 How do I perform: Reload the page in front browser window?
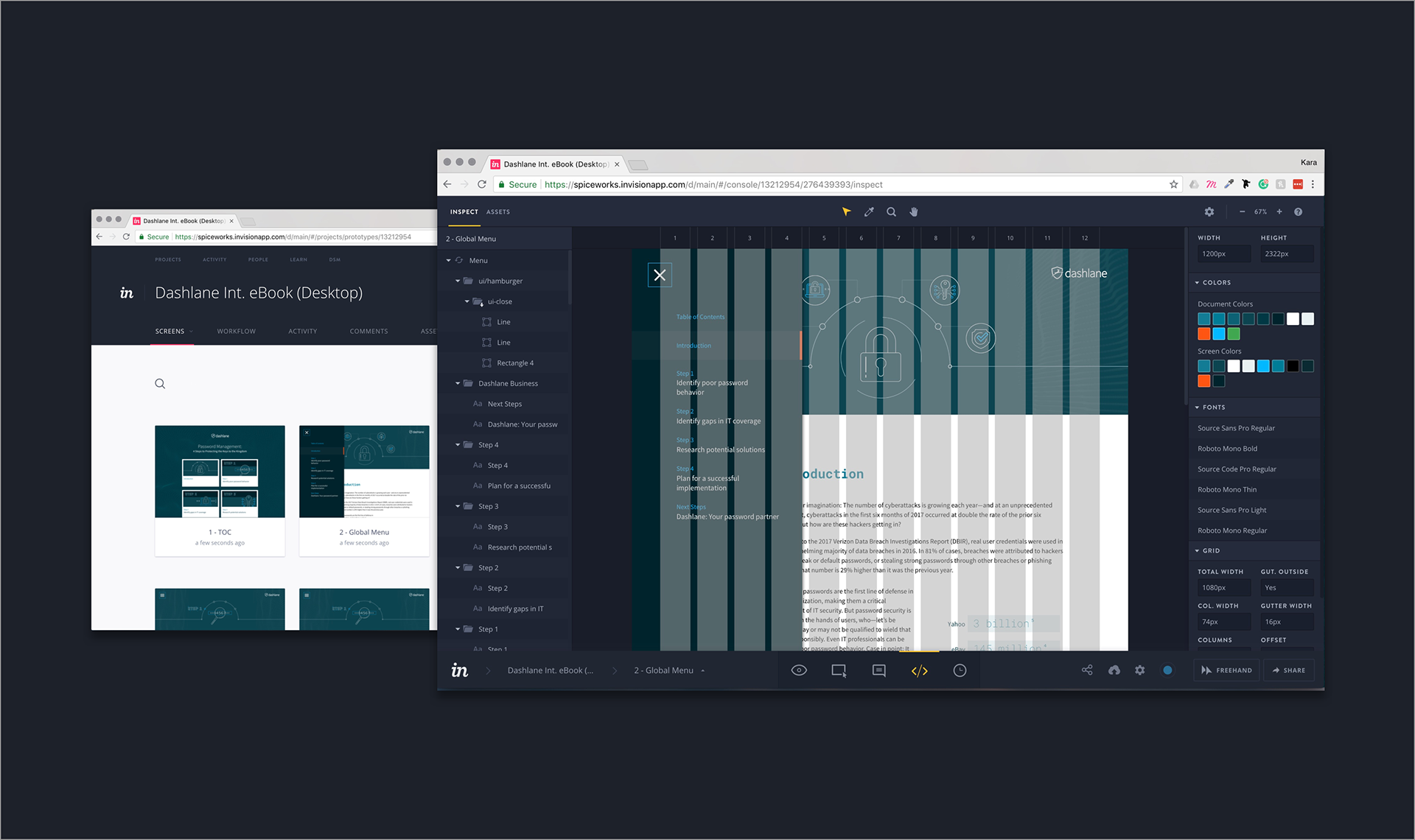click(482, 184)
